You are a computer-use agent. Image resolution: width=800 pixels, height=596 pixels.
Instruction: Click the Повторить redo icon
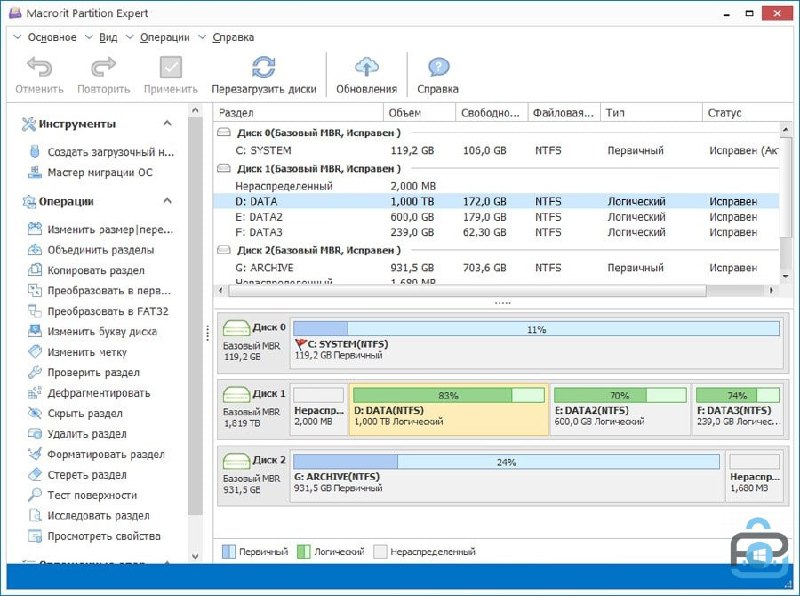coord(104,67)
